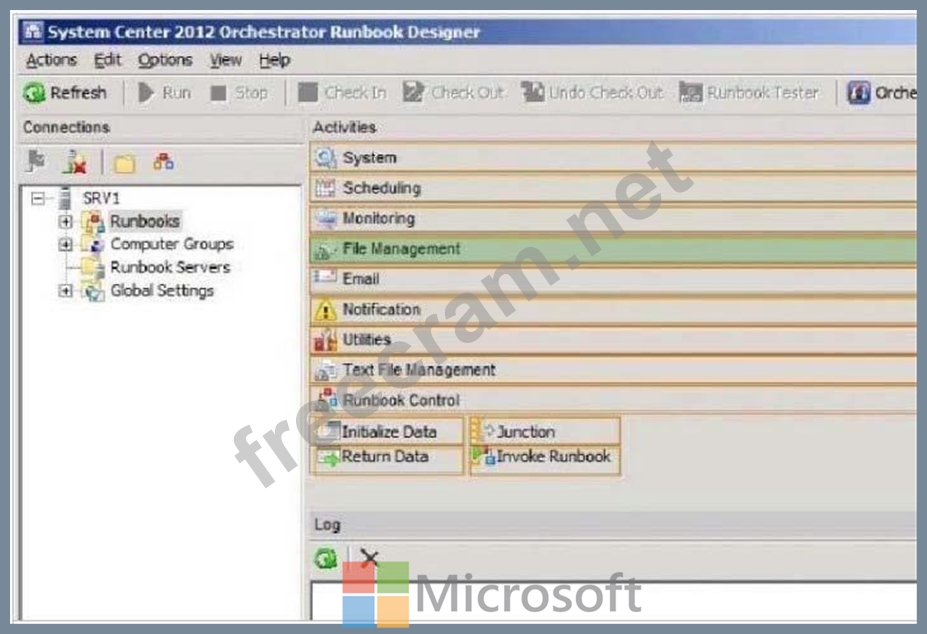Viewport: 927px width, 634px height.
Task: Select Runbook Servers in the tree
Action: (x=170, y=267)
